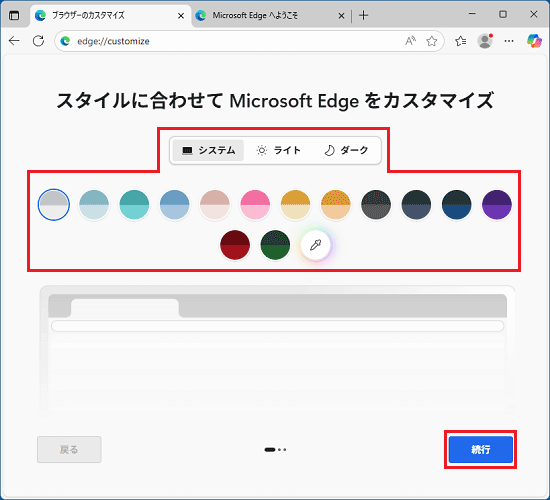The height and width of the screenshot is (500, 550).
Task: Select the システム theme mode
Action: pos(208,151)
